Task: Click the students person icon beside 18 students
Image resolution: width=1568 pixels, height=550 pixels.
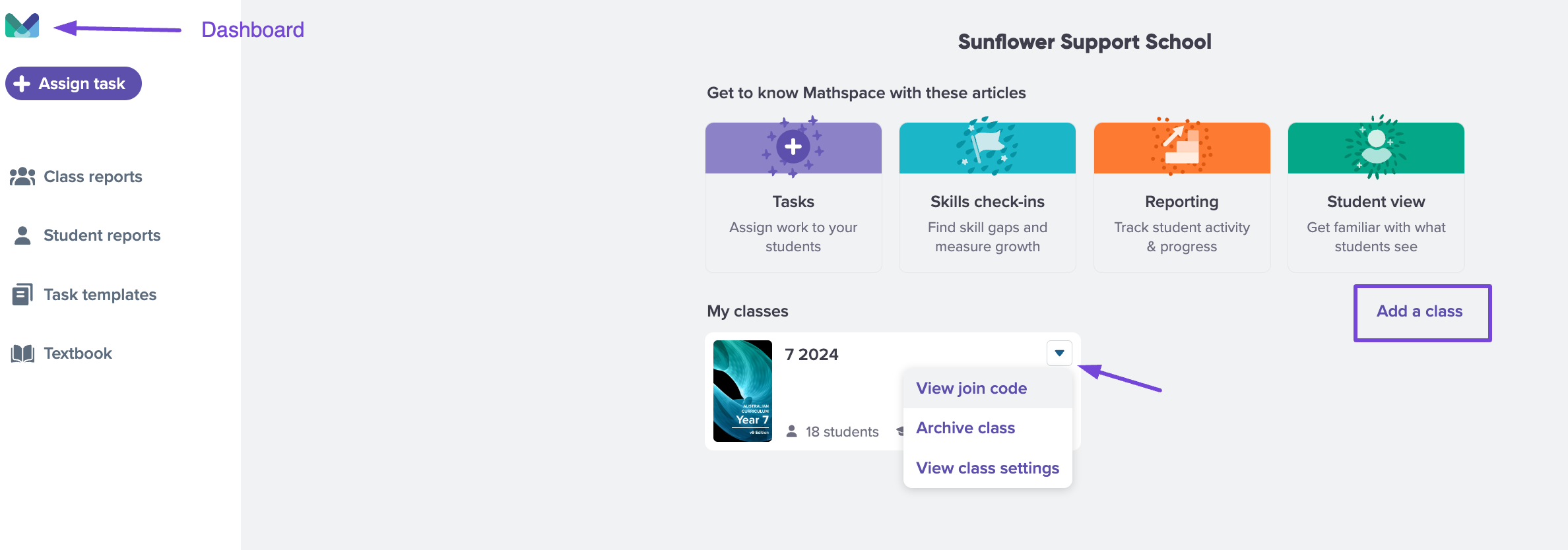Action: (x=792, y=431)
